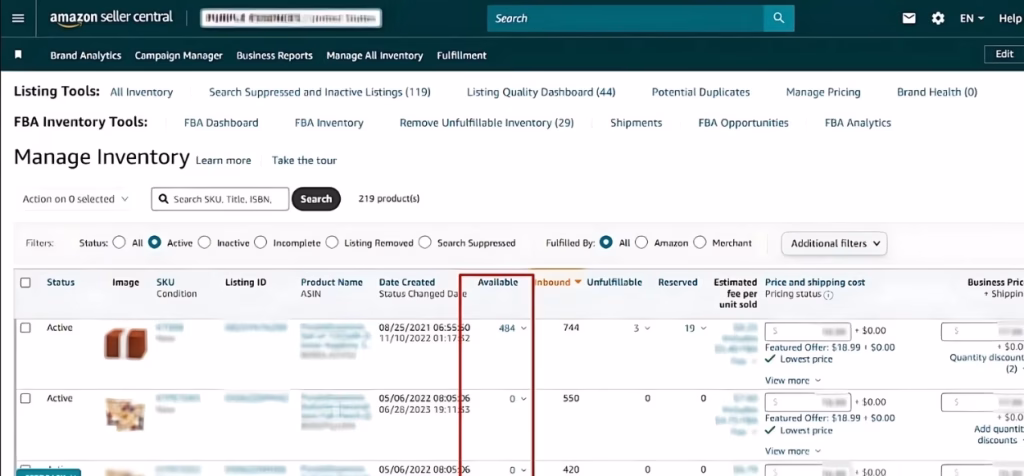Open Remove Unfulfillable Inventory (29) link
The width and height of the screenshot is (1024, 476).
487,123
